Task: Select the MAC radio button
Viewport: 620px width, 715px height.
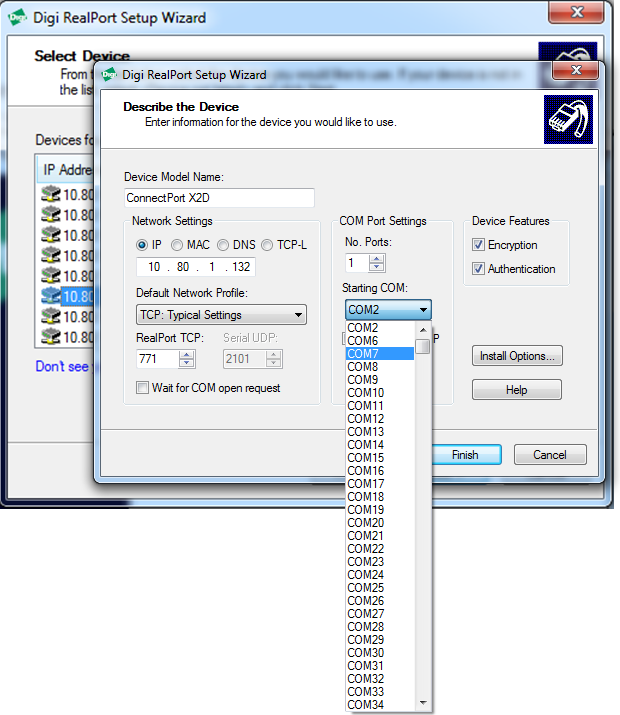Action: click(177, 245)
